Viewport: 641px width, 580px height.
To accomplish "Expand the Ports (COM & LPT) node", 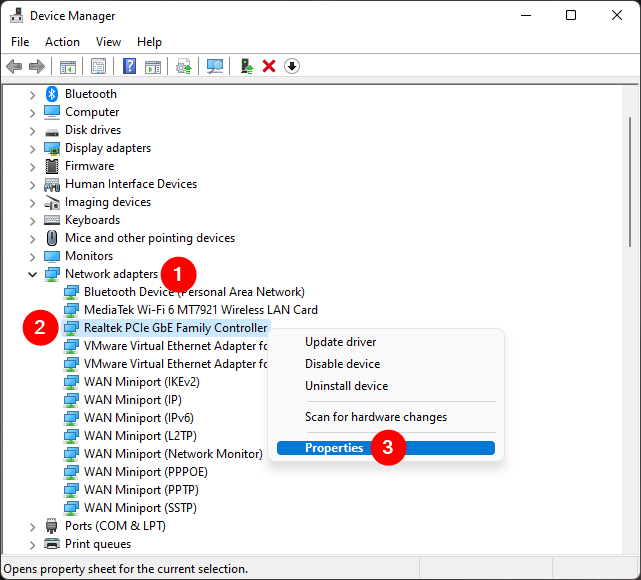I will [32, 526].
